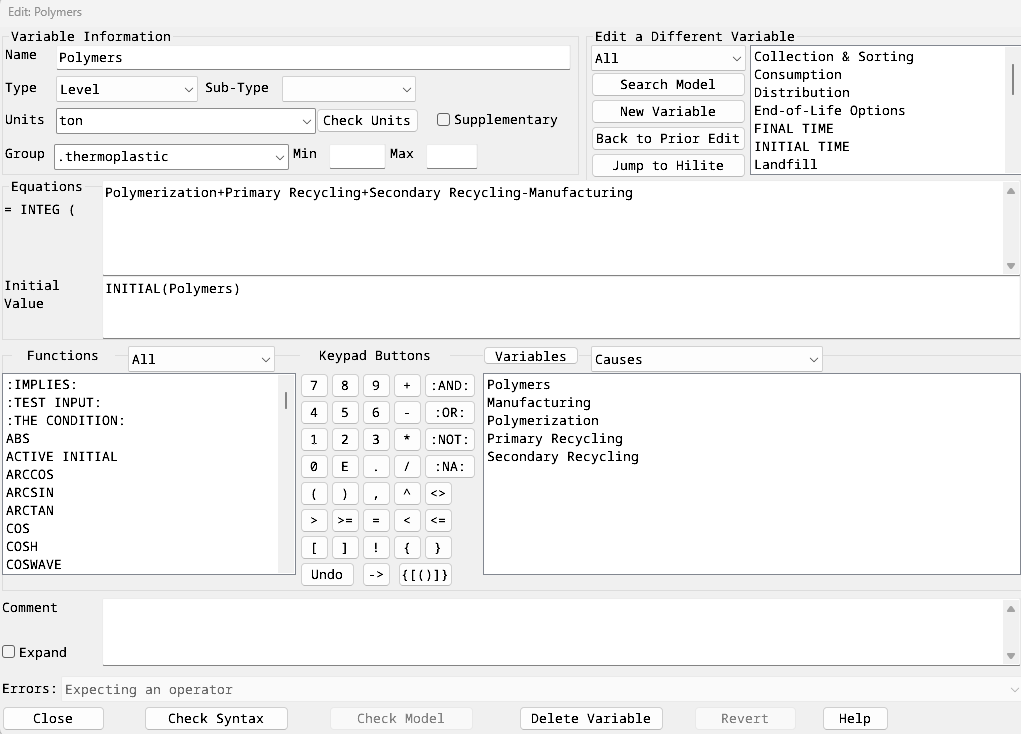Image resolution: width=1021 pixels, height=734 pixels.
Task: Insert the :NOT: operator from keypad
Action: tap(450, 440)
